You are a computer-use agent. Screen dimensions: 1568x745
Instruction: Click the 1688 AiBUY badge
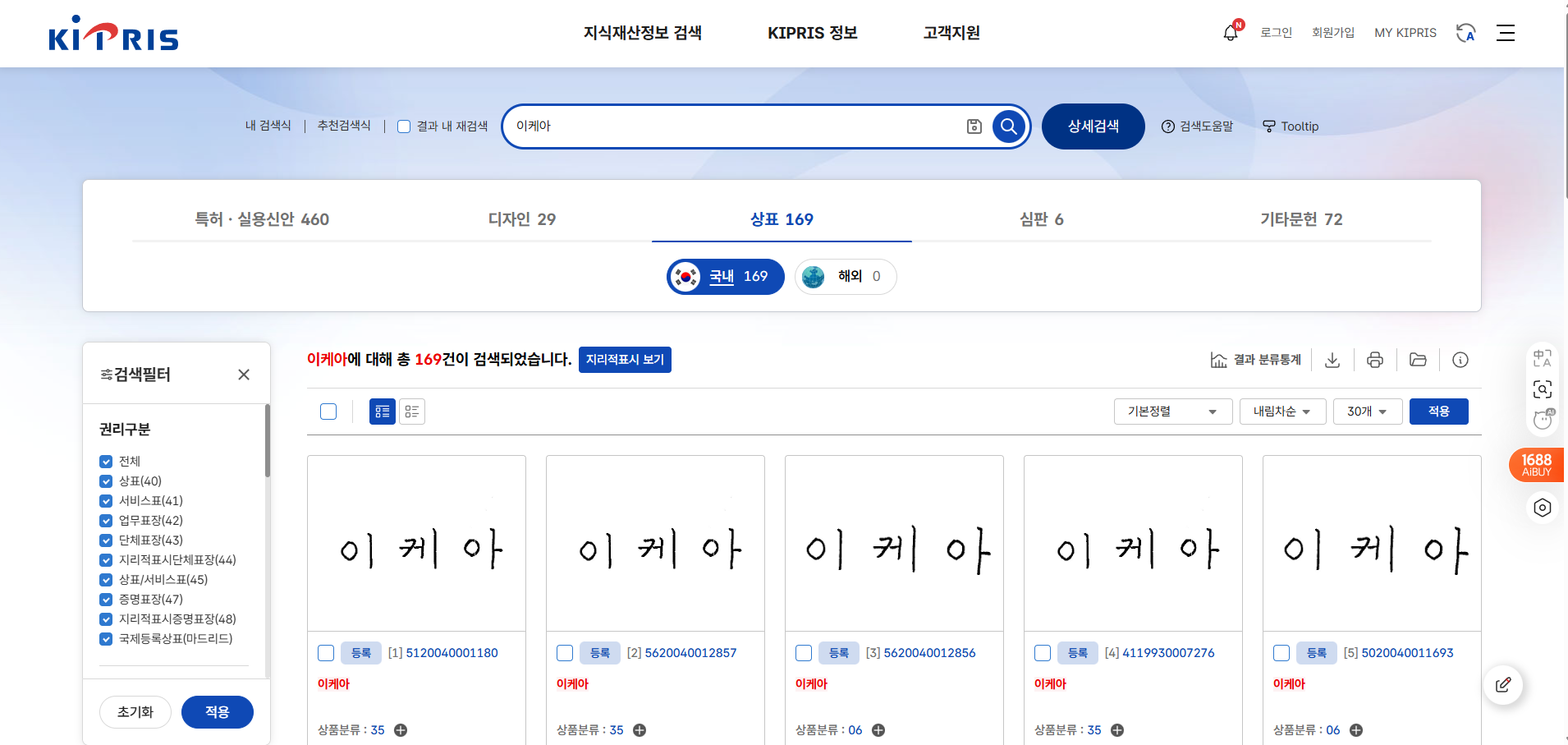click(x=1537, y=465)
